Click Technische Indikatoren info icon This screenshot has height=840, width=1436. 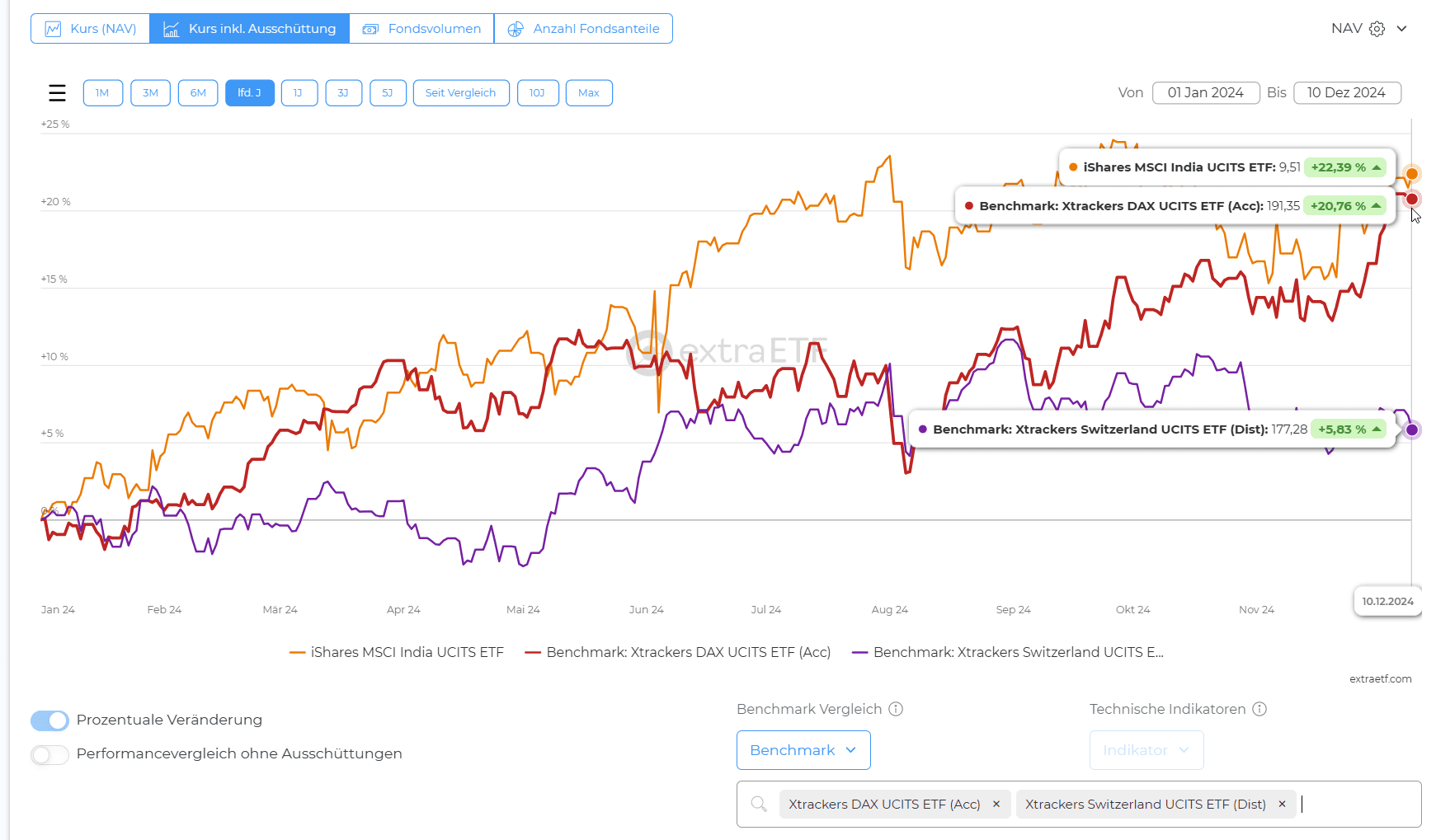pos(1259,709)
